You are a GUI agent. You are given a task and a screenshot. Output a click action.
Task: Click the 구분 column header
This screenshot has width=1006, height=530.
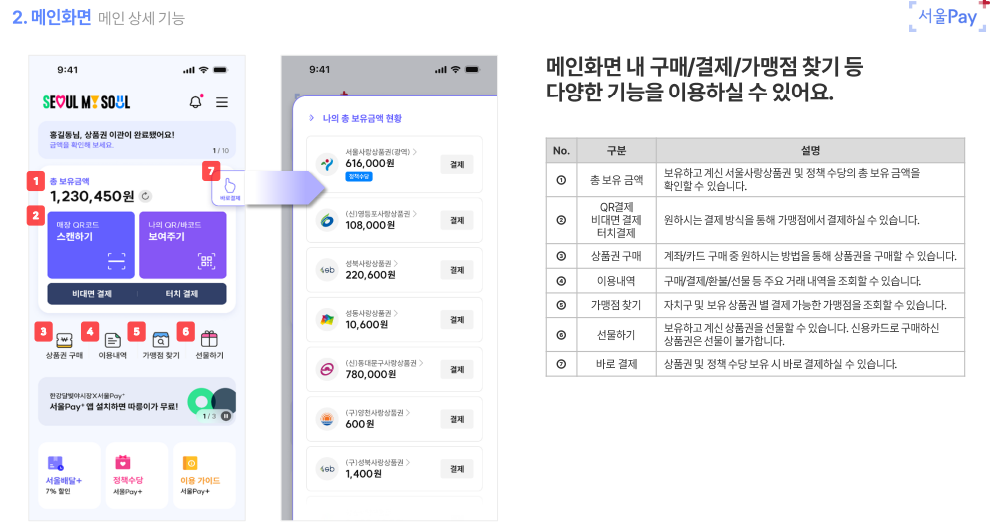(616, 150)
